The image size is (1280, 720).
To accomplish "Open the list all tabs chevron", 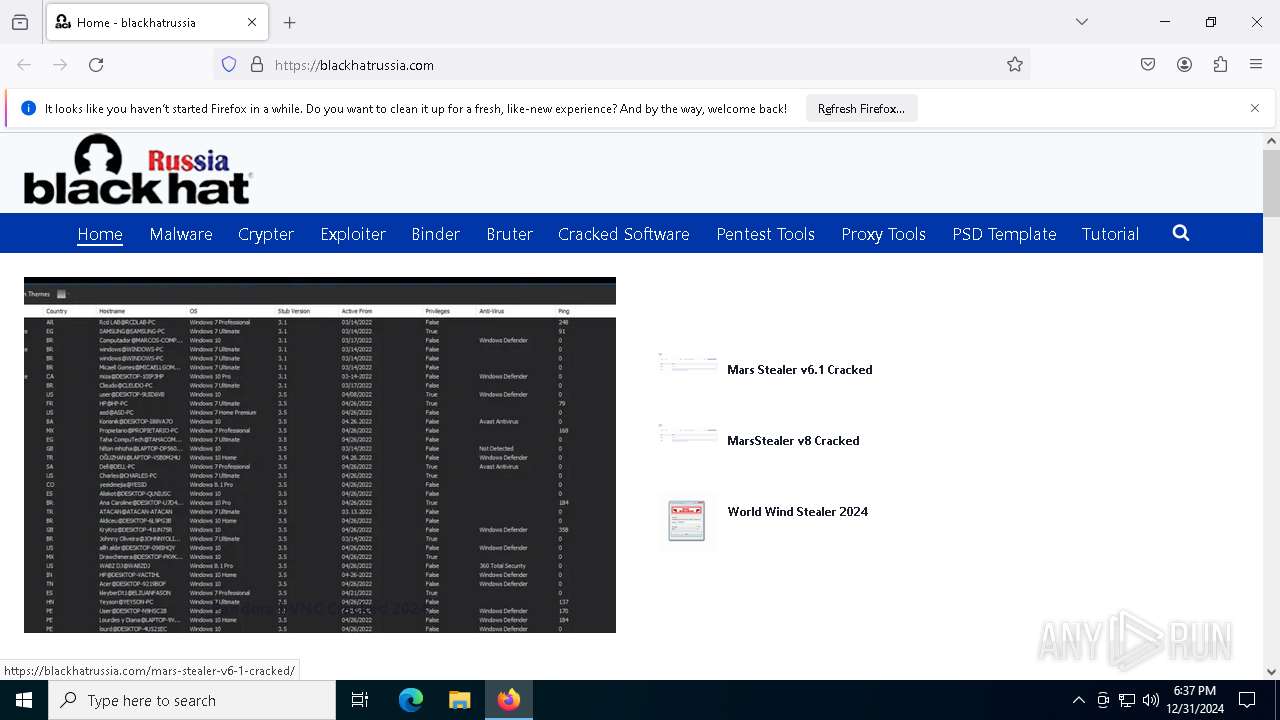I will pyautogui.click(x=1082, y=22).
